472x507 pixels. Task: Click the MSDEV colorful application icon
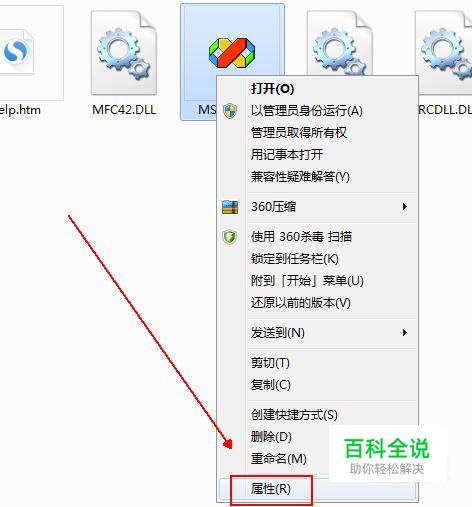[232, 52]
